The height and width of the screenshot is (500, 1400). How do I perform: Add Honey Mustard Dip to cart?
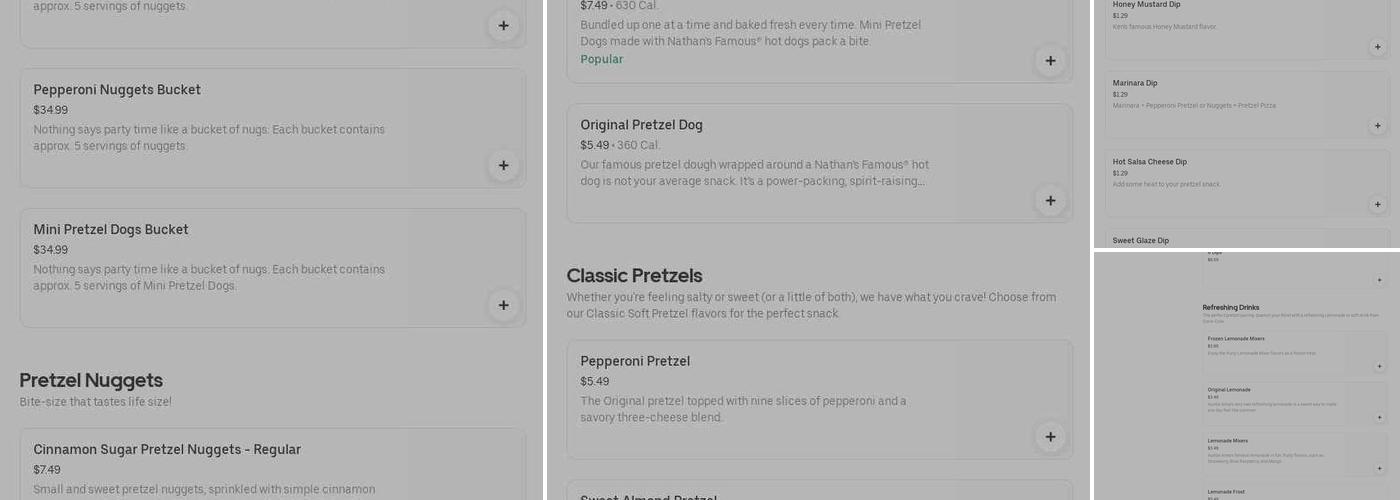1377,47
